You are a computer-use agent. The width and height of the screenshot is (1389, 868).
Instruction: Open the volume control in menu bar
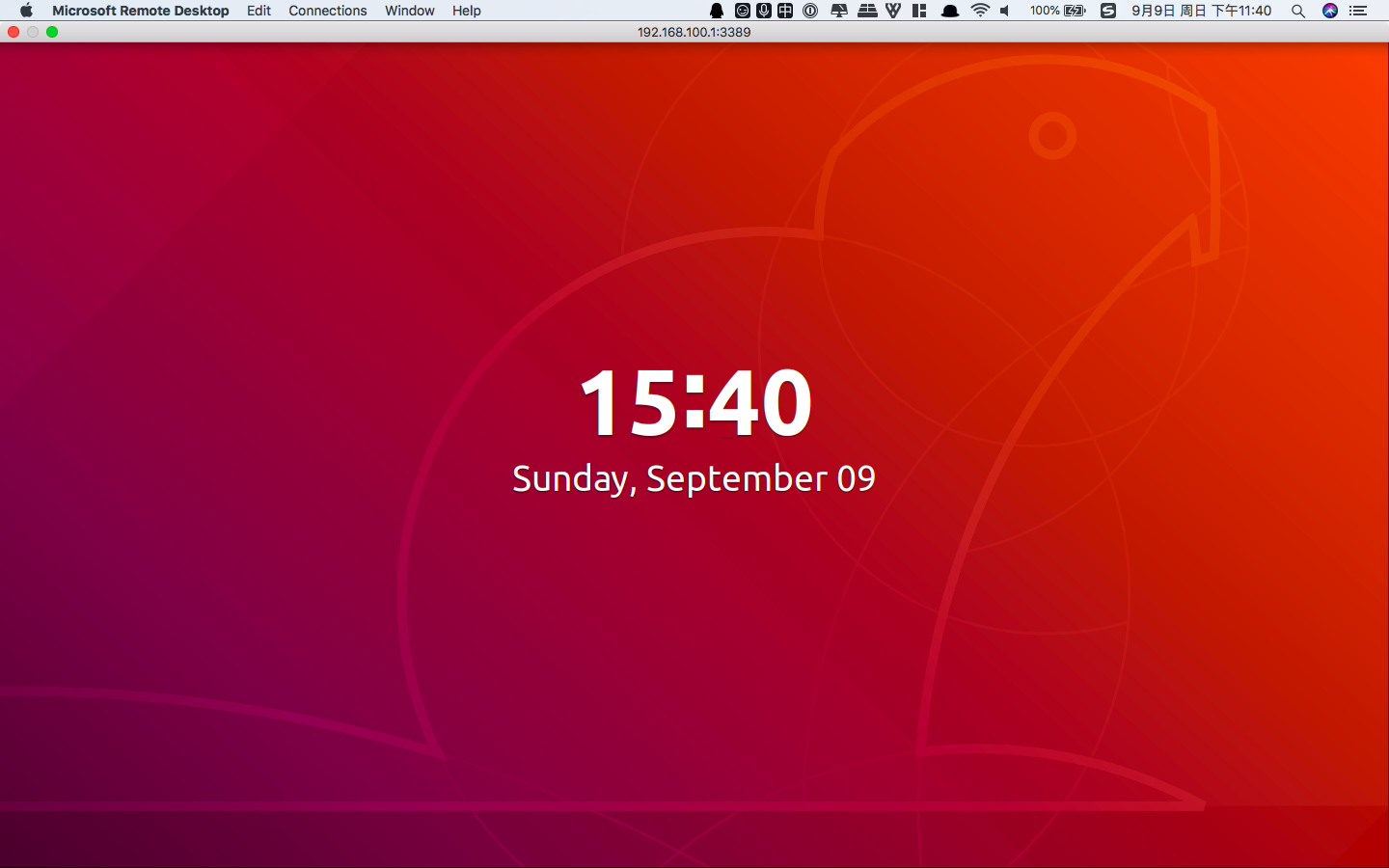(1005, 11)
